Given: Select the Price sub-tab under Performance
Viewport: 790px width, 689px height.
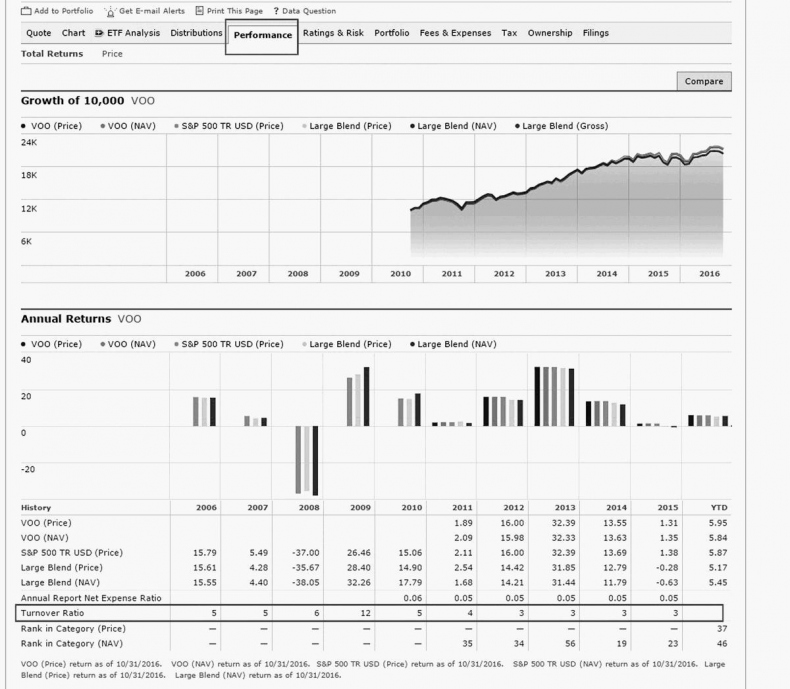Looking at the screenshot, I should 112,54.
